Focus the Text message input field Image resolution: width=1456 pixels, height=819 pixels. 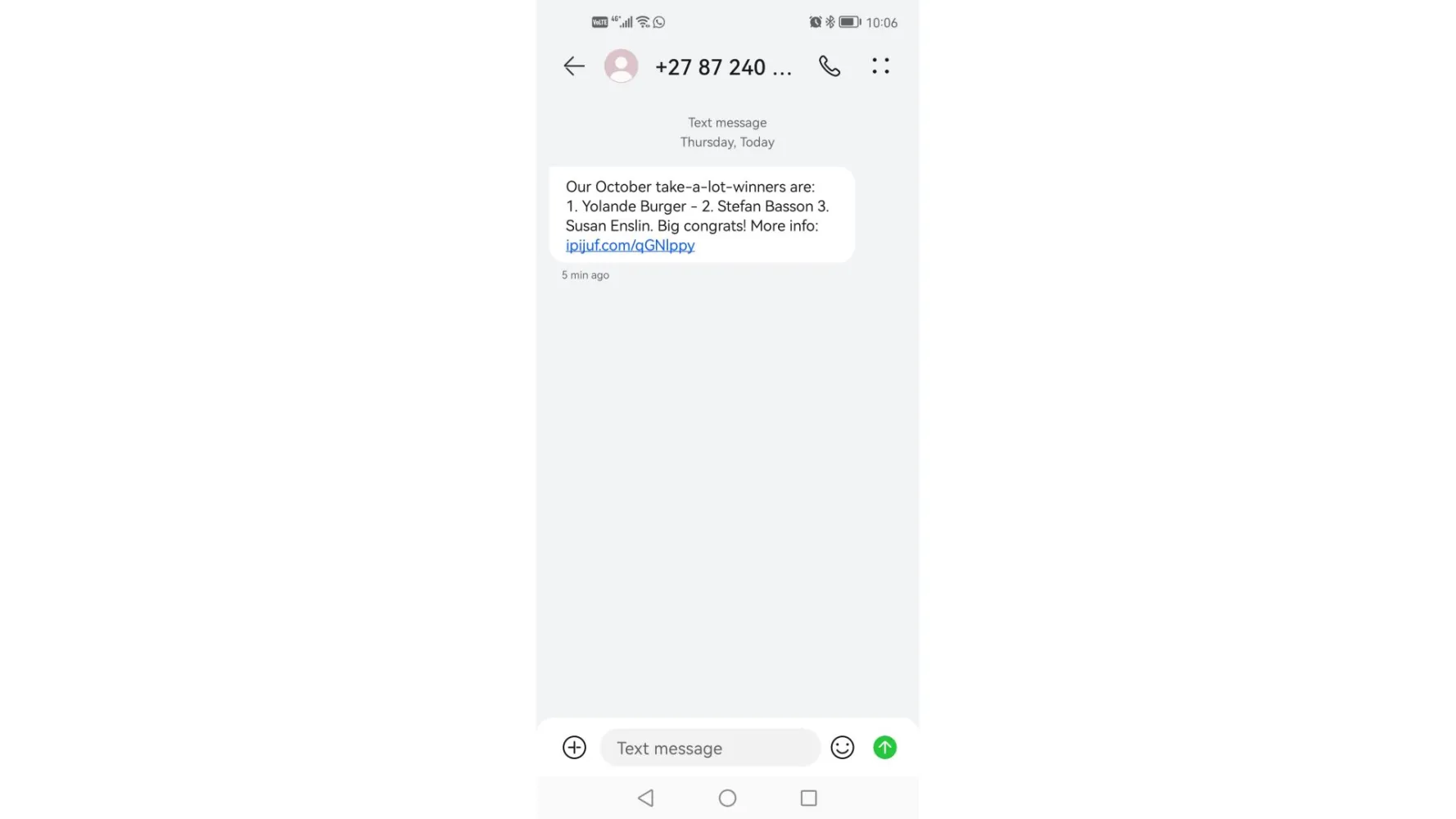coord(710,748)
